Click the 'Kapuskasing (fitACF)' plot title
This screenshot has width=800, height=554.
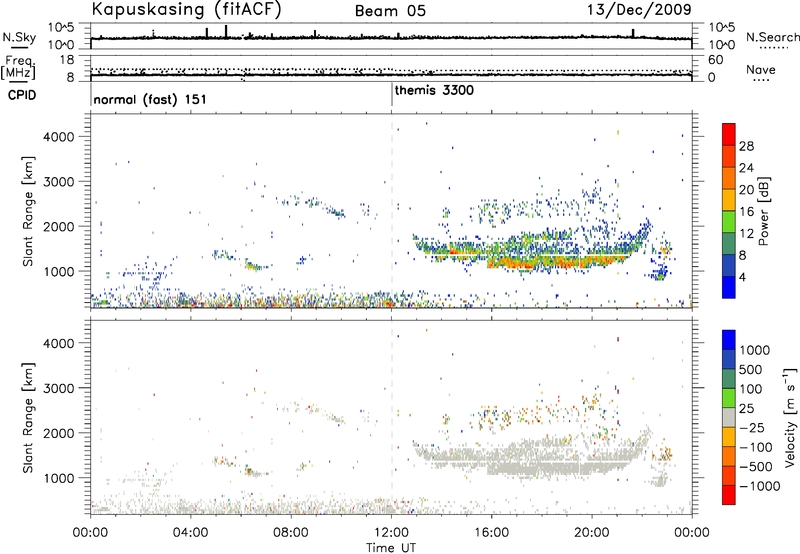tap(186, 9)
